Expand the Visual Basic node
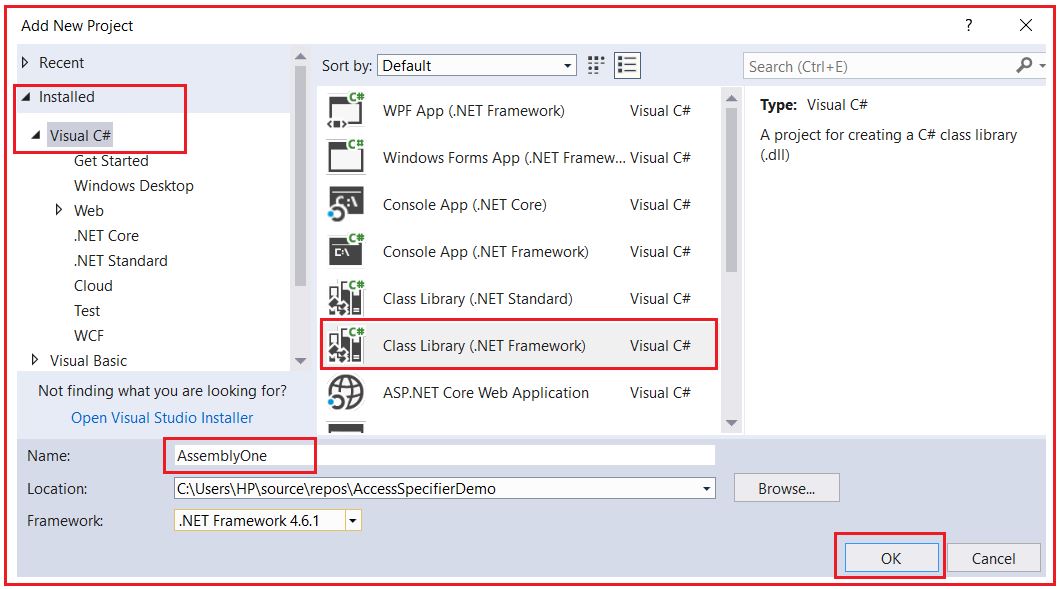 (35, 359)
